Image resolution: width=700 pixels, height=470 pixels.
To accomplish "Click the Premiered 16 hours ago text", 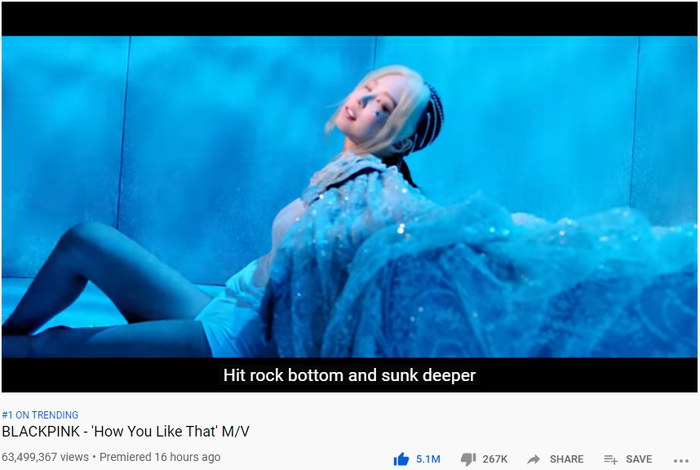I will (160, 457).
